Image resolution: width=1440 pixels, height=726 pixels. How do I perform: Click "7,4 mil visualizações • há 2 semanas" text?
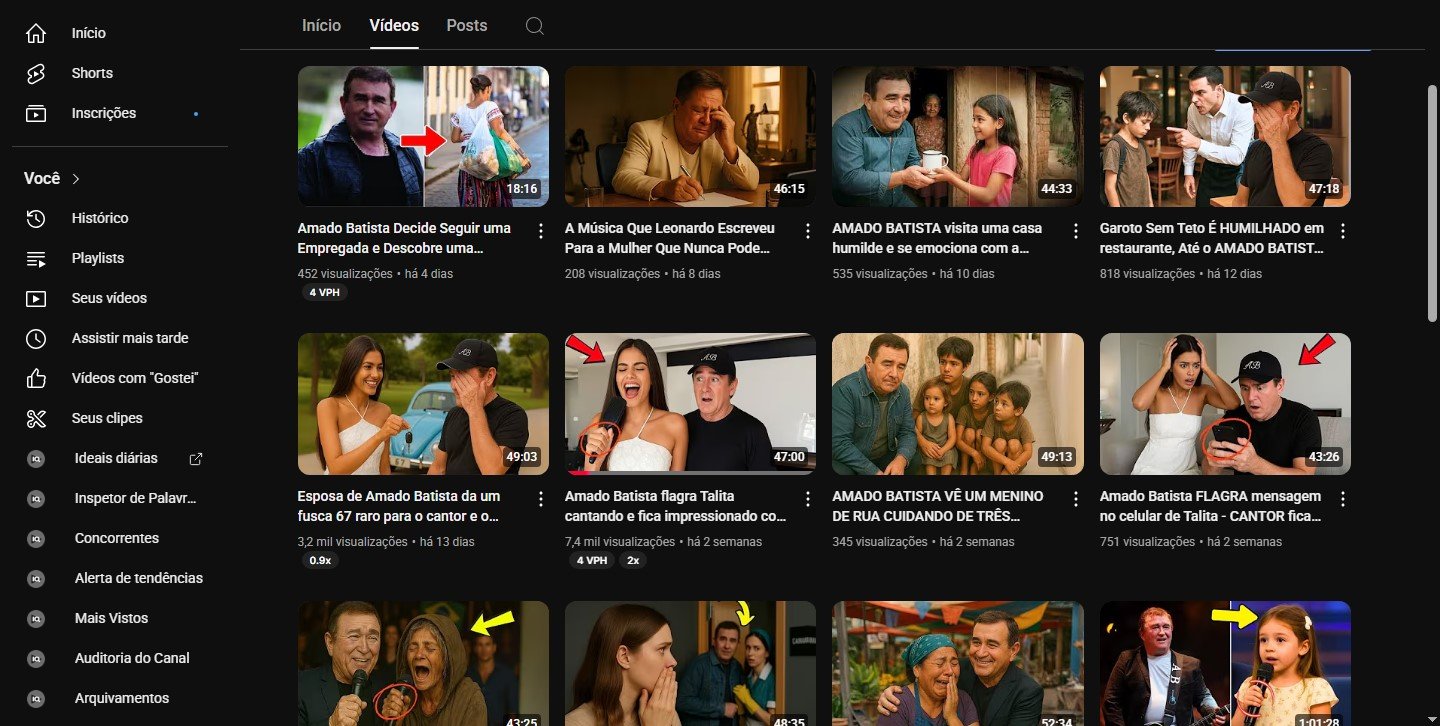tap(663, 542)
